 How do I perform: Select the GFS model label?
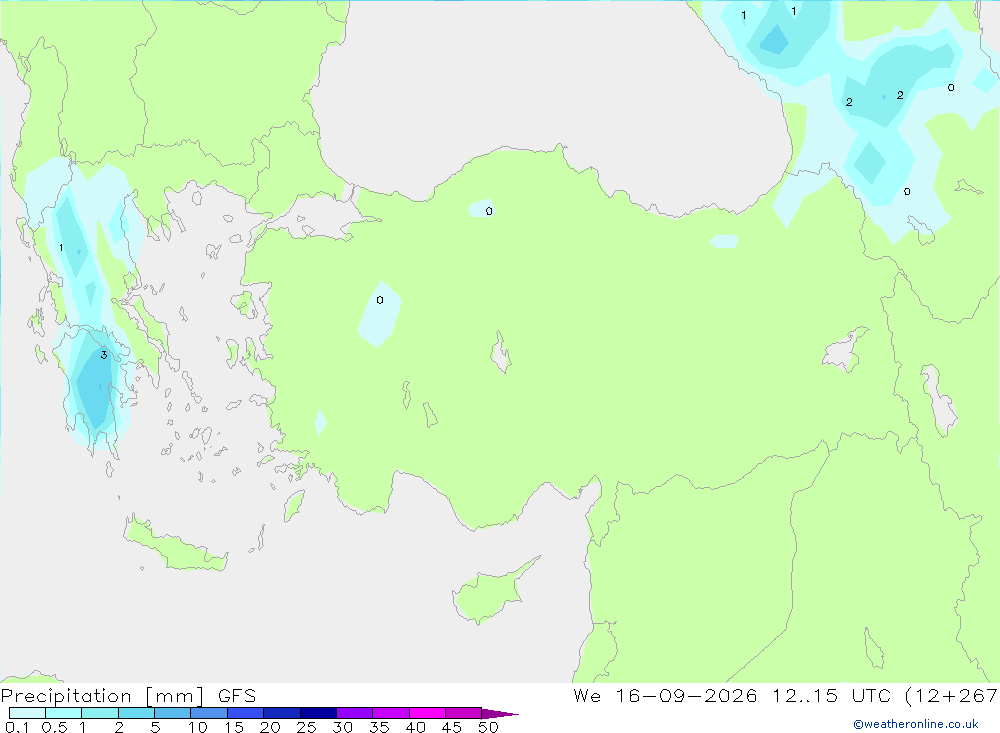[237, 696]
